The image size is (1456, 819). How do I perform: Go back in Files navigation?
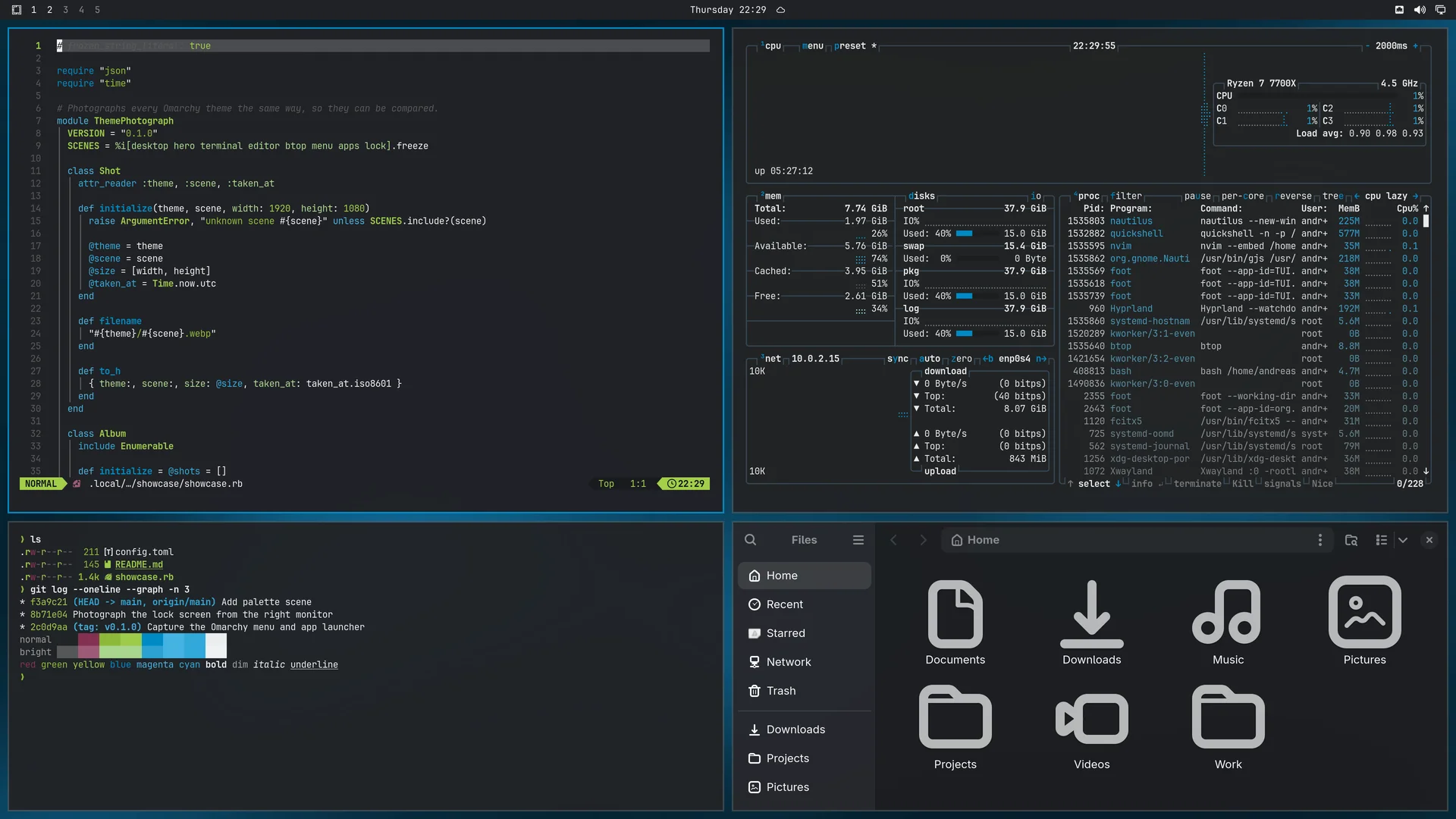click(x=893, y=540)
